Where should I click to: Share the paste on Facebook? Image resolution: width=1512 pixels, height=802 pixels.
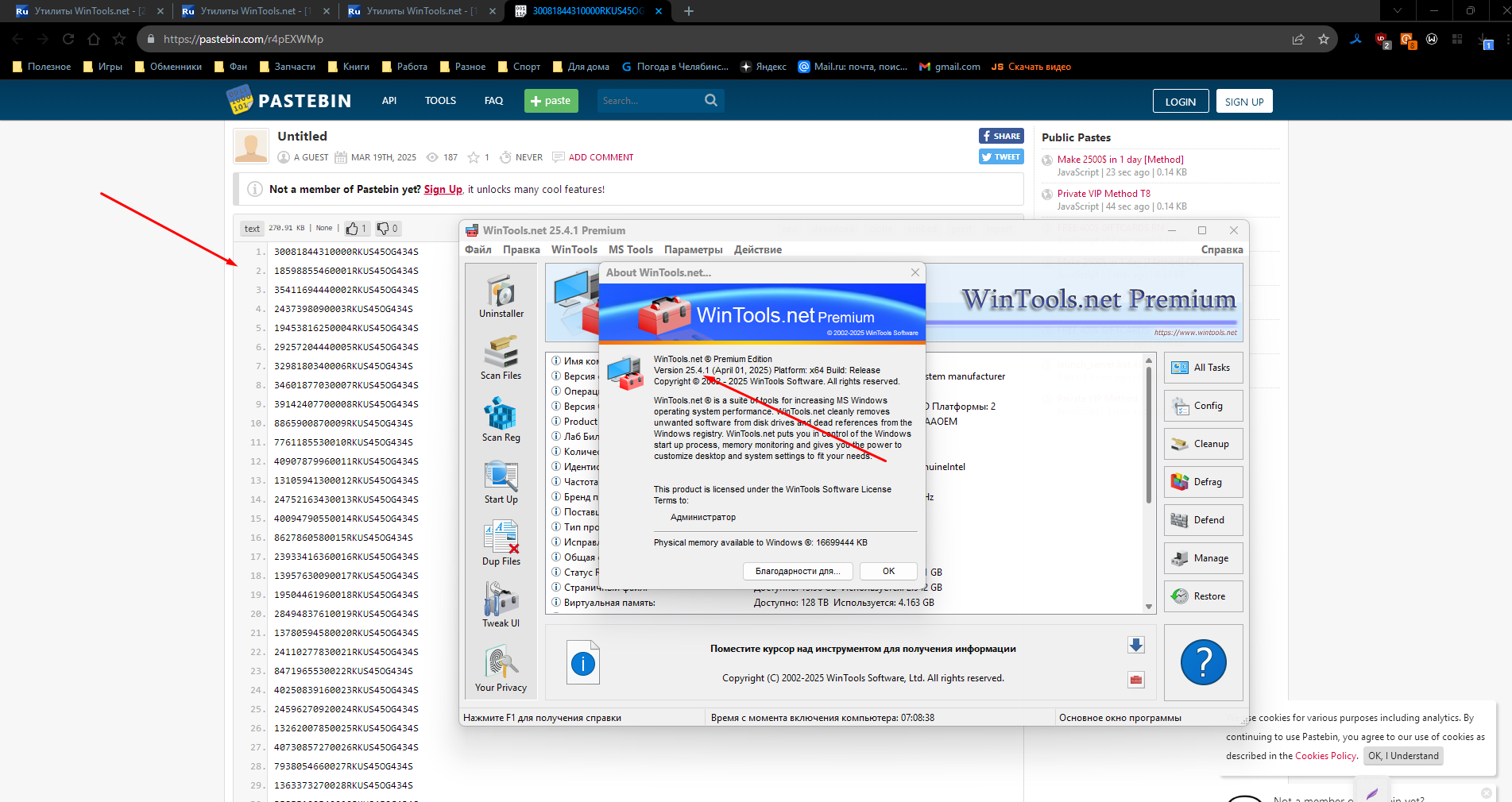click(x=1001, y=136)
